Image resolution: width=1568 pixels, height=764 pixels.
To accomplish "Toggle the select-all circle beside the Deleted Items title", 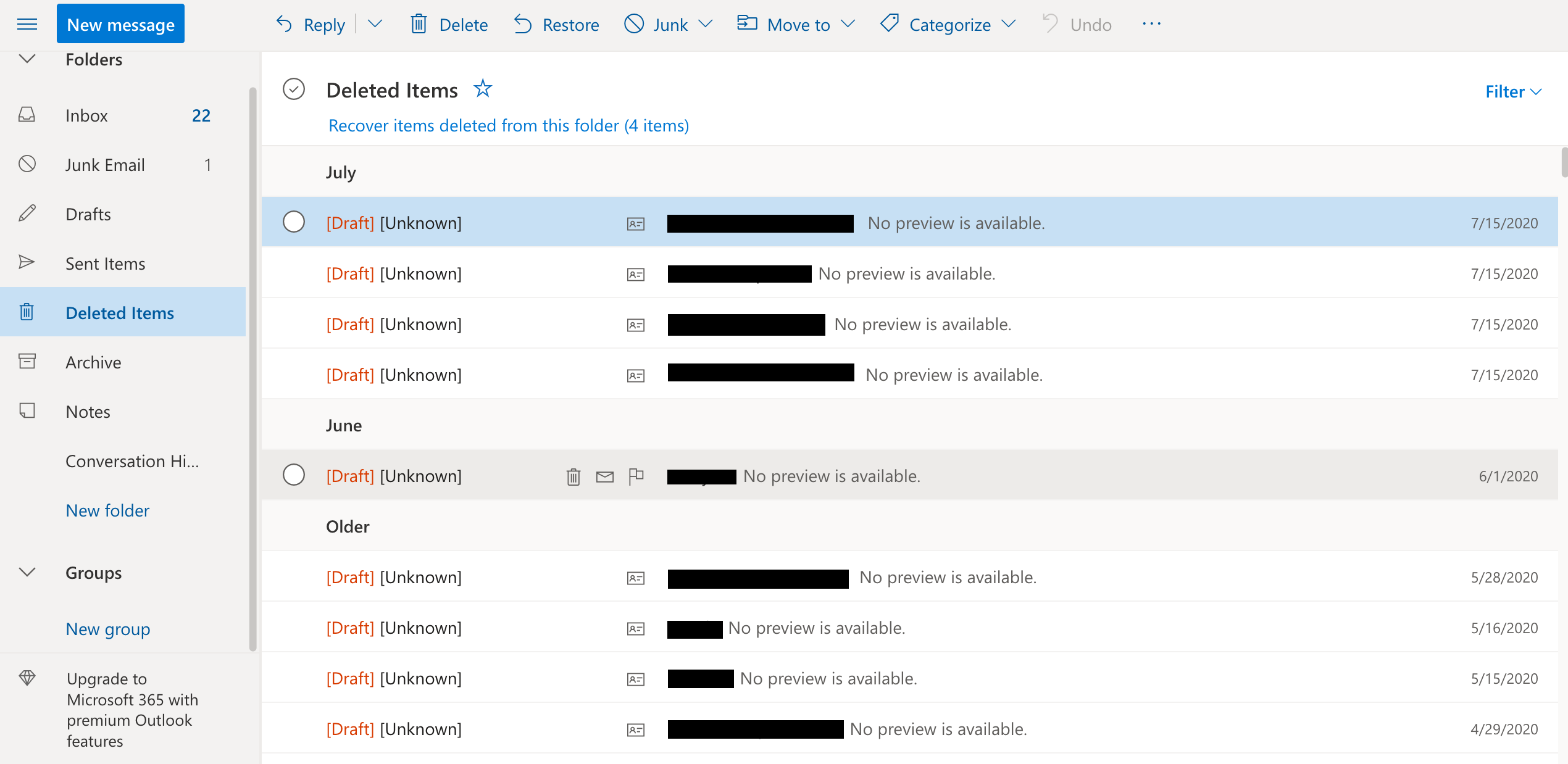I will tap(294, 89).
